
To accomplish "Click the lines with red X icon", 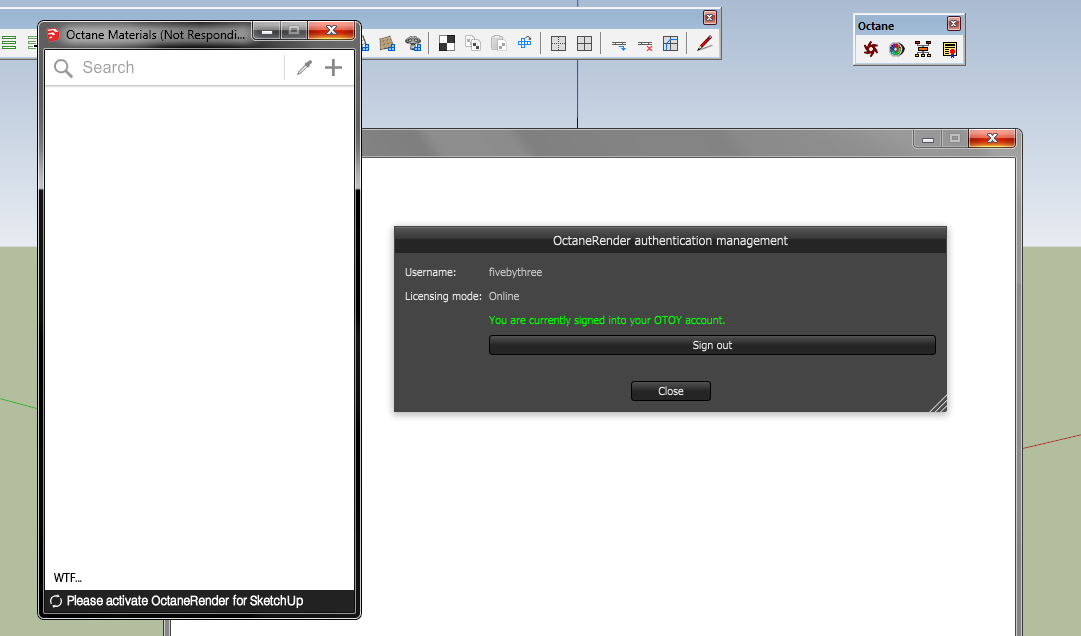I will click(x=645, y=45).
